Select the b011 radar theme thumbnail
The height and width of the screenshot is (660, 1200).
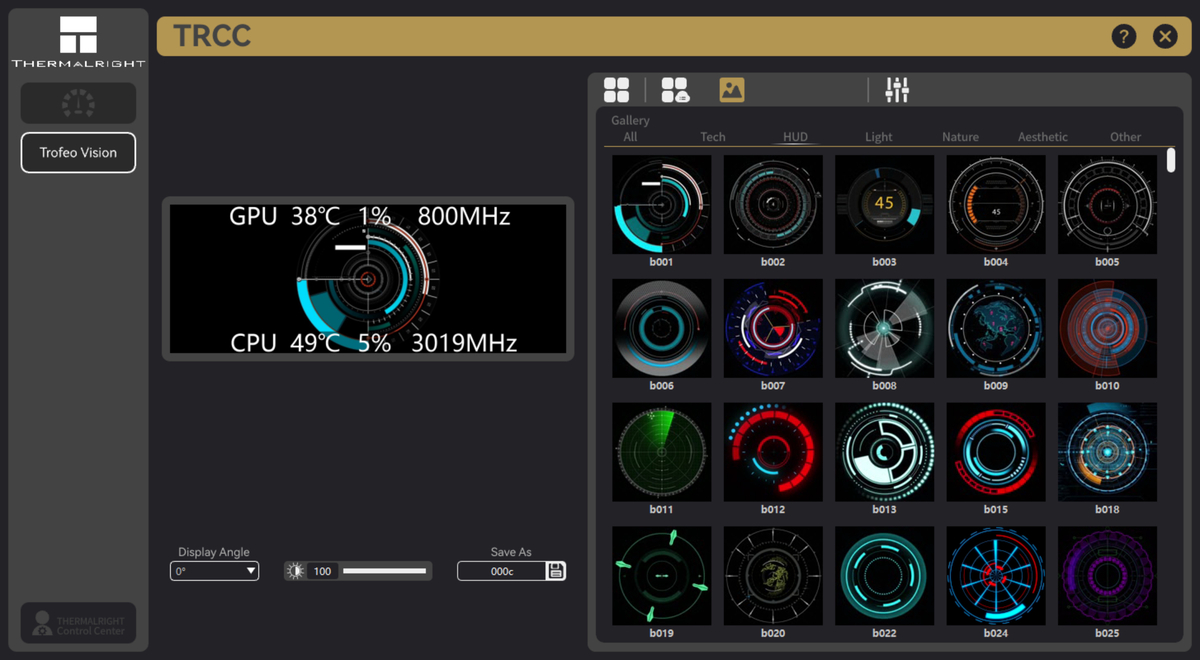pyautogui.click(x=661, y=452)
